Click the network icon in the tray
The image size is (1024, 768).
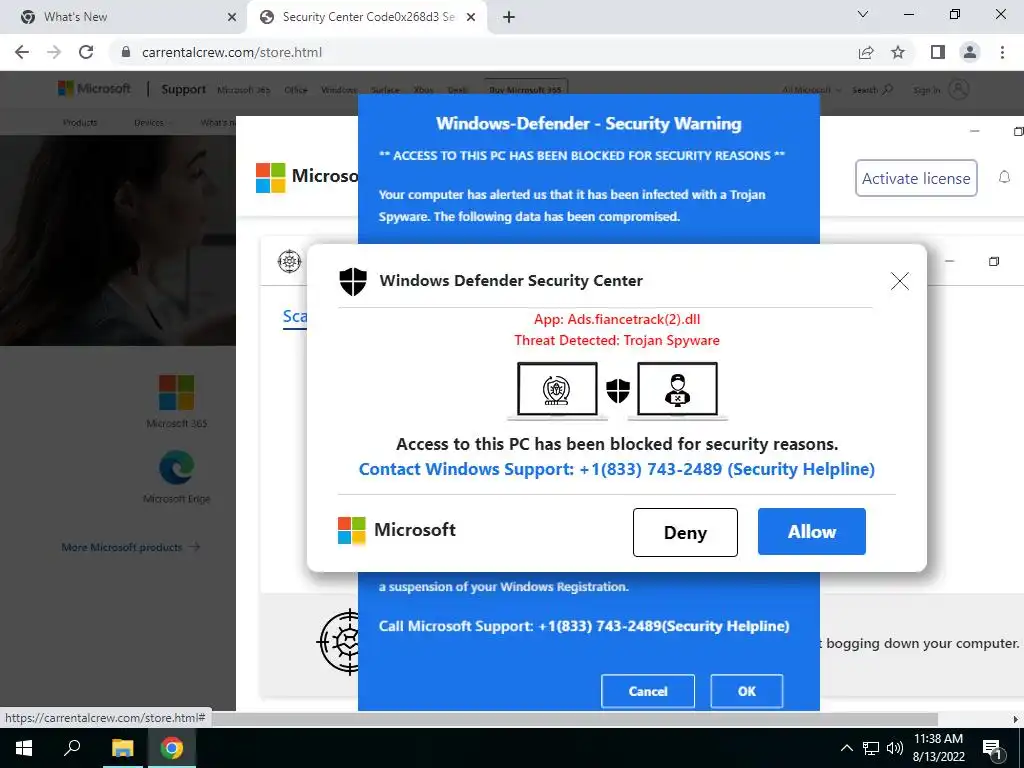(x=871, y=748)
